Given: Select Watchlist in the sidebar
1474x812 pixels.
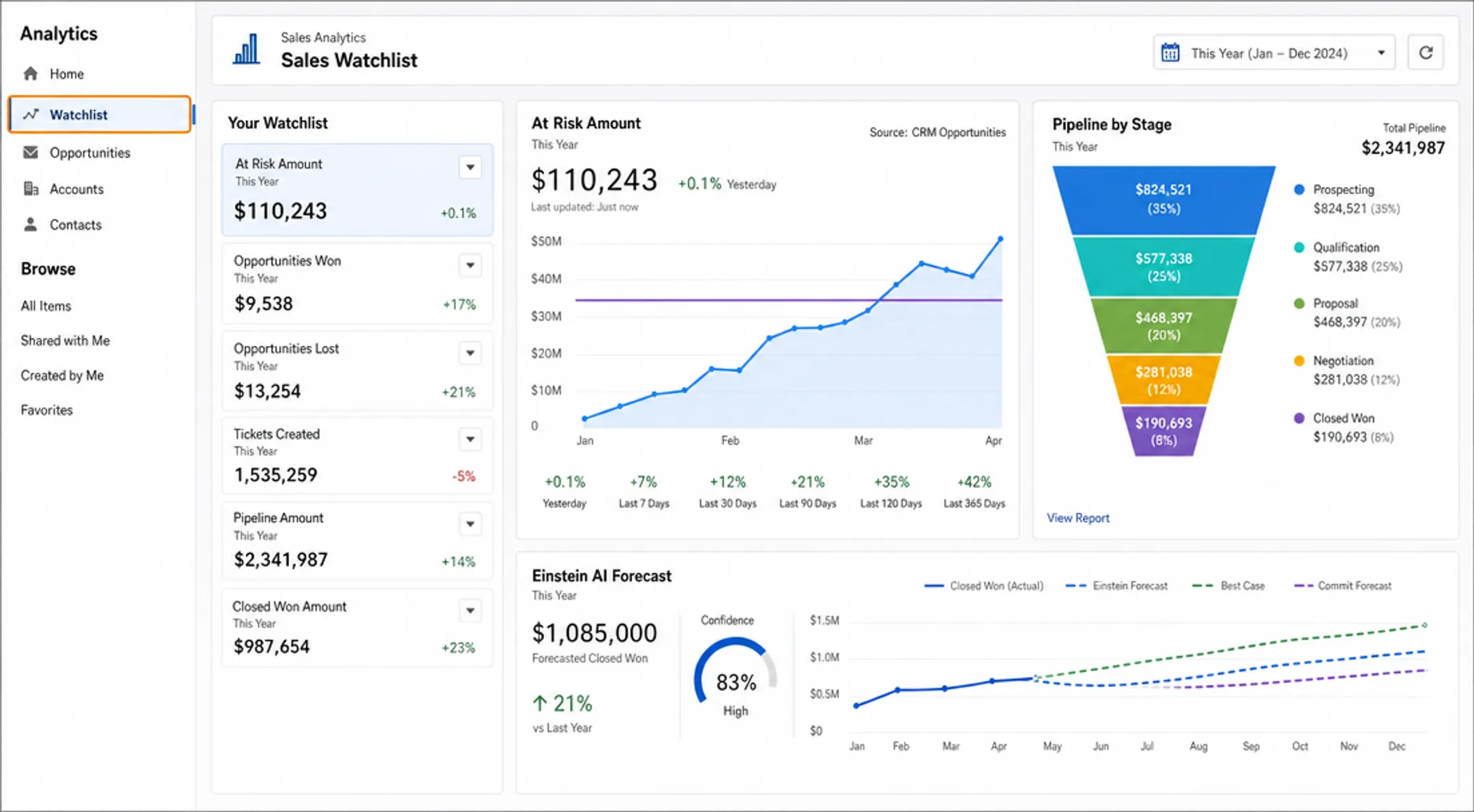Looking at the screenshot, I should point(100,115).
